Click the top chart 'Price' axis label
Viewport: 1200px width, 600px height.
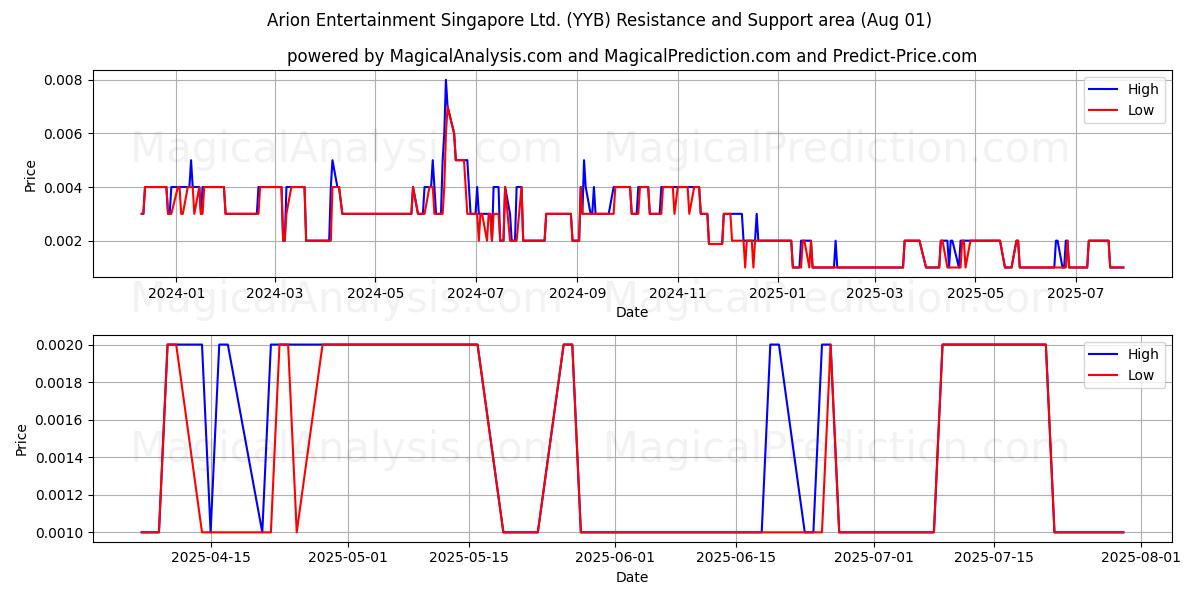point(30,174)
